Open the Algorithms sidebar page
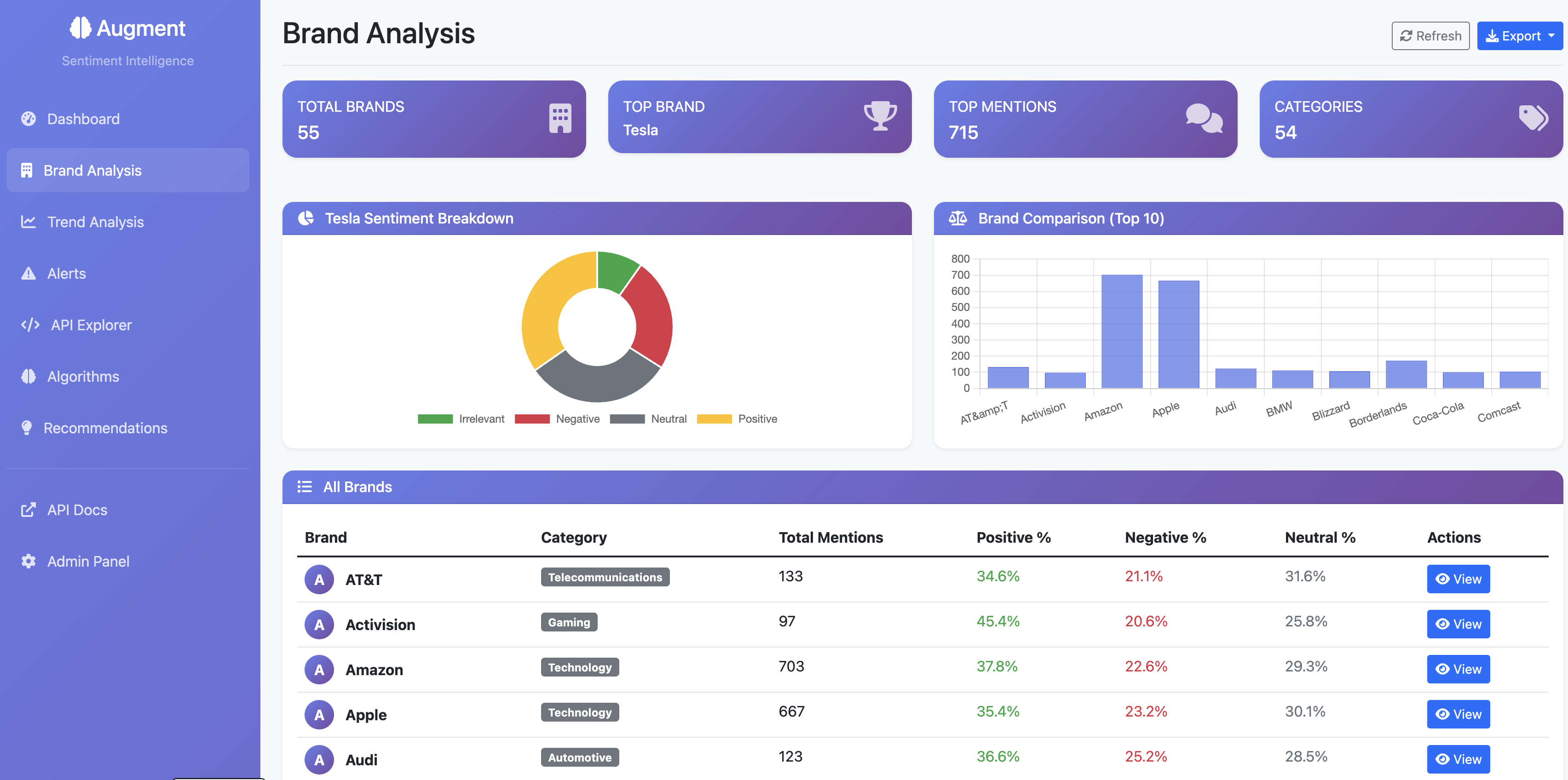The width and height of the screenshot is (1568, 780). pyautogui.click(x=83, y=377)
